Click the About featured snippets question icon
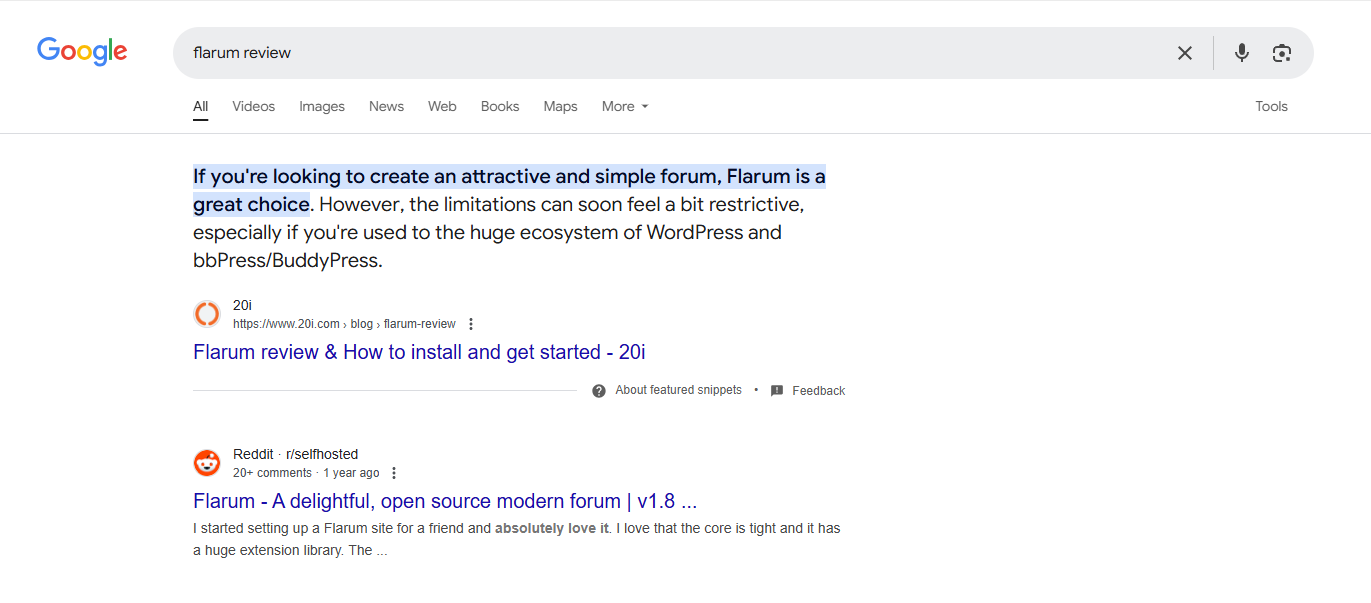Screen dimensions: 1371x603 pos(599,391)
